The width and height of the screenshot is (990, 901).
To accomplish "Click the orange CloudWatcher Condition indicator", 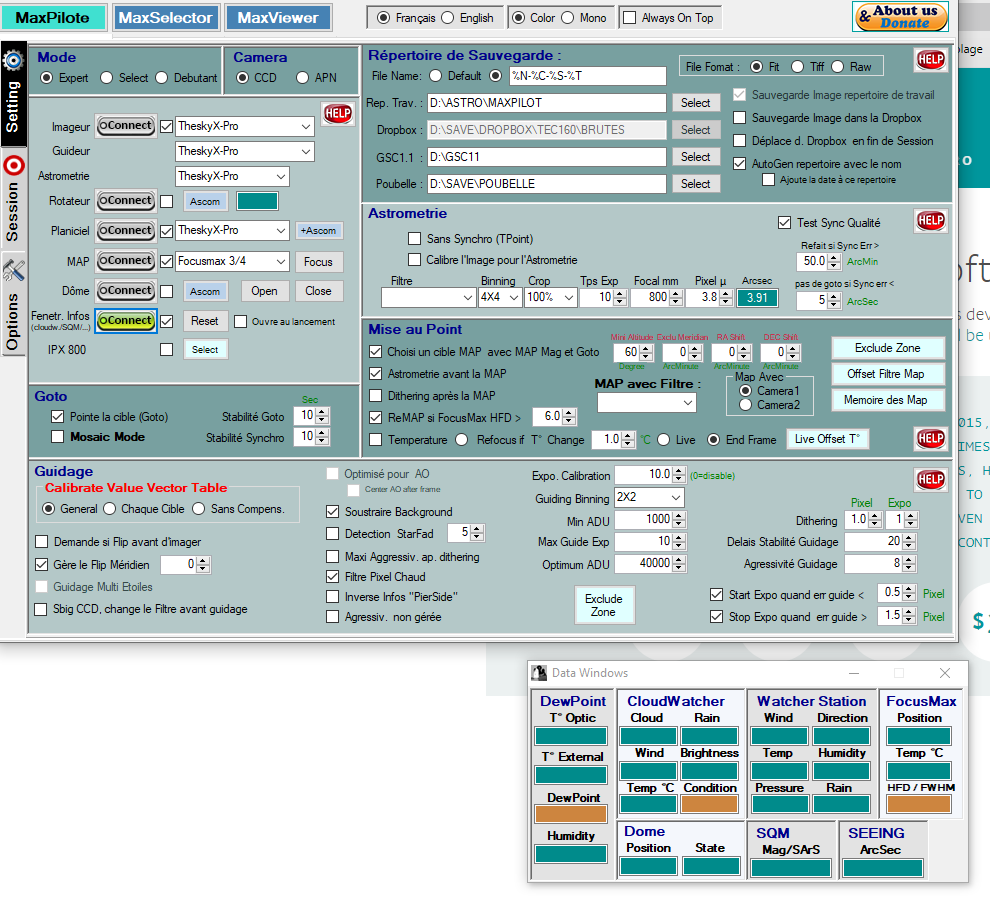I will [x=709, y=804].
